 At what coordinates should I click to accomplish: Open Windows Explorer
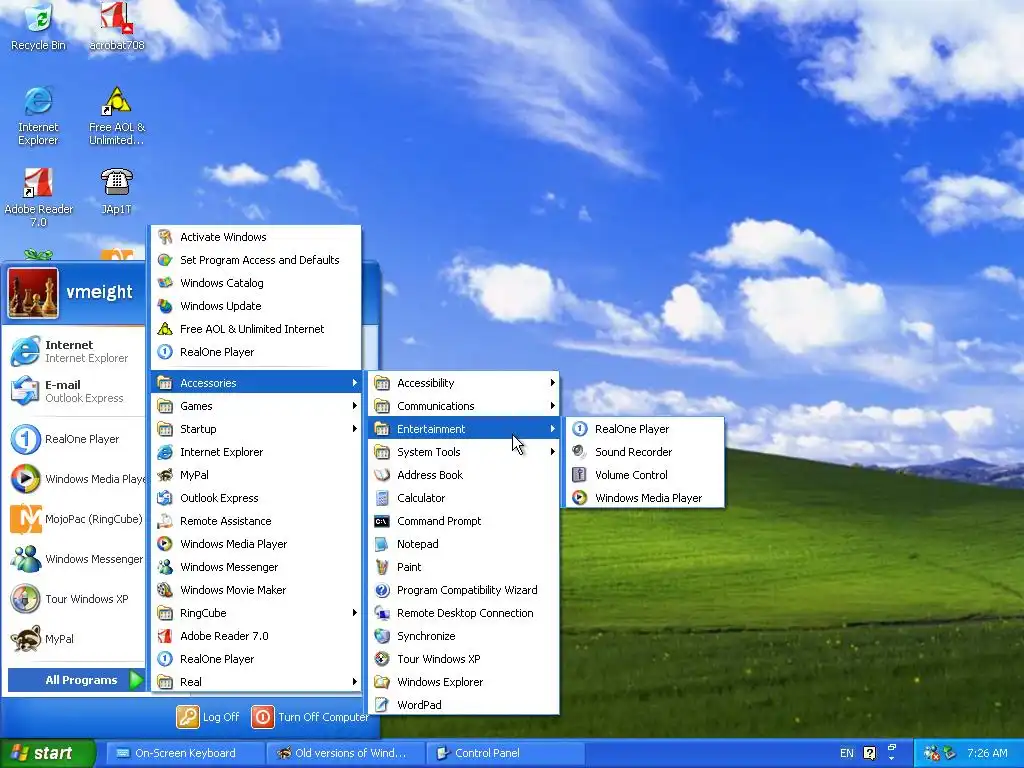point(464,682)
